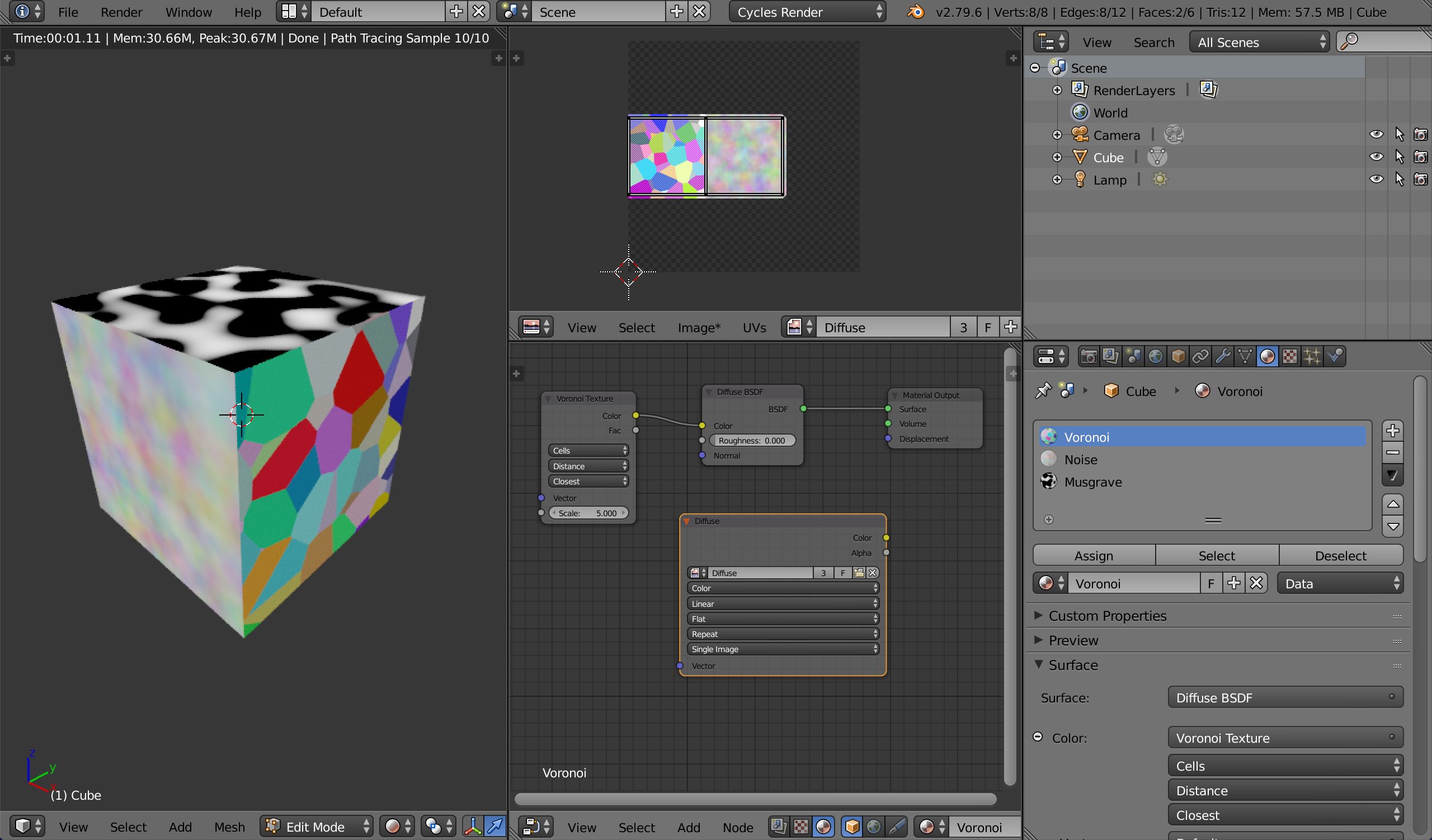Open the Render menu in top bar

coord(121,12)
